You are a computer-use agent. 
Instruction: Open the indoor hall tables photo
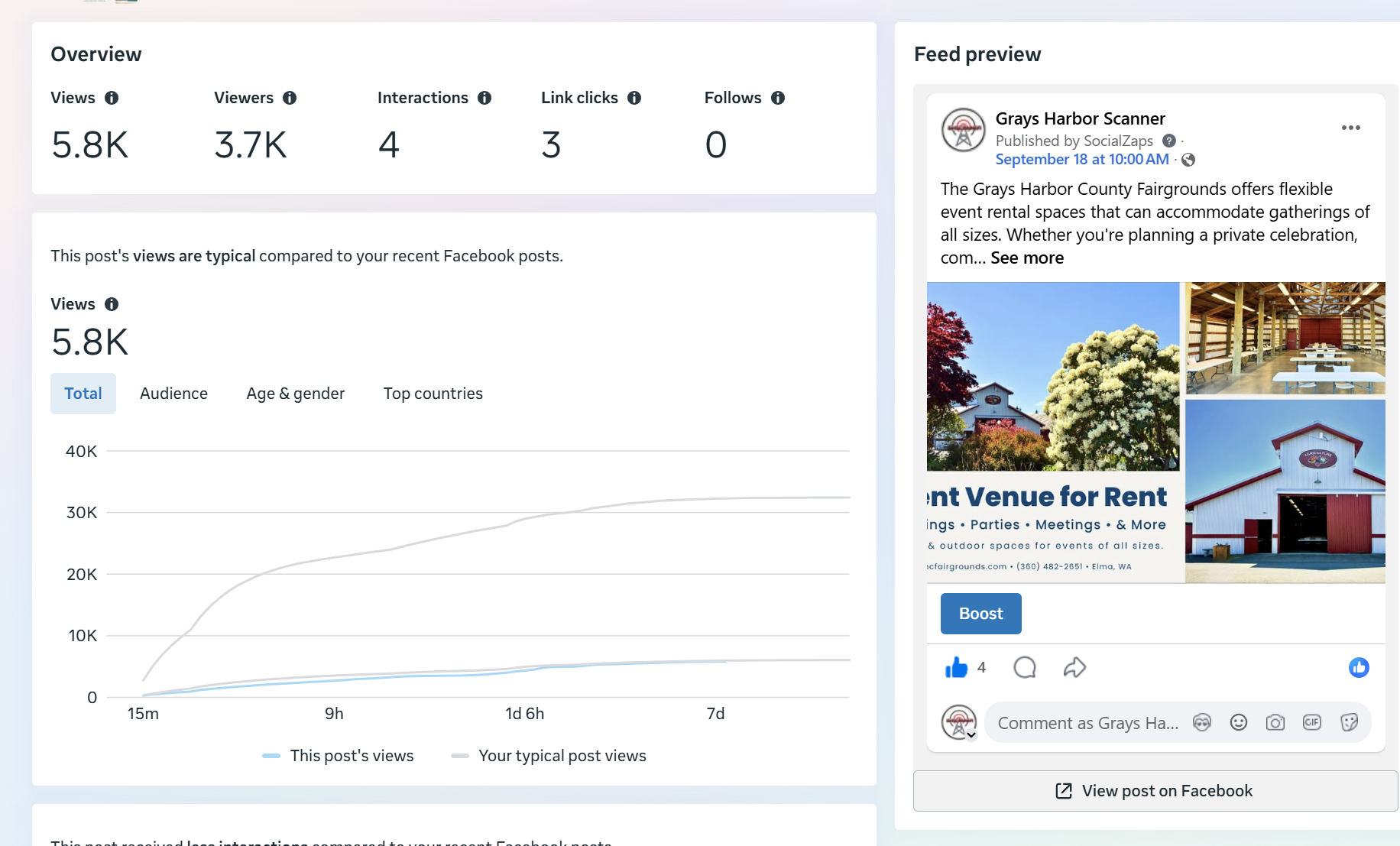[1285, 338]
